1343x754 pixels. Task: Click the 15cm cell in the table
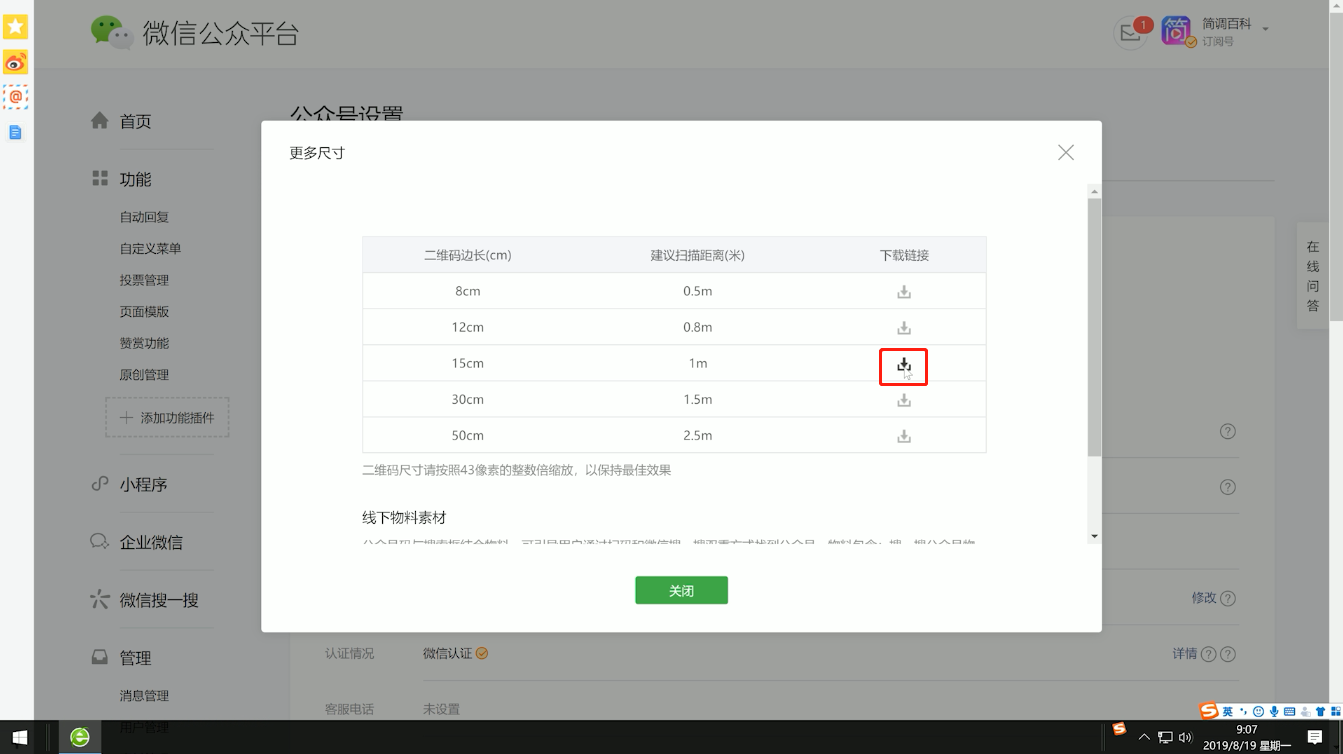coord(467,363)
